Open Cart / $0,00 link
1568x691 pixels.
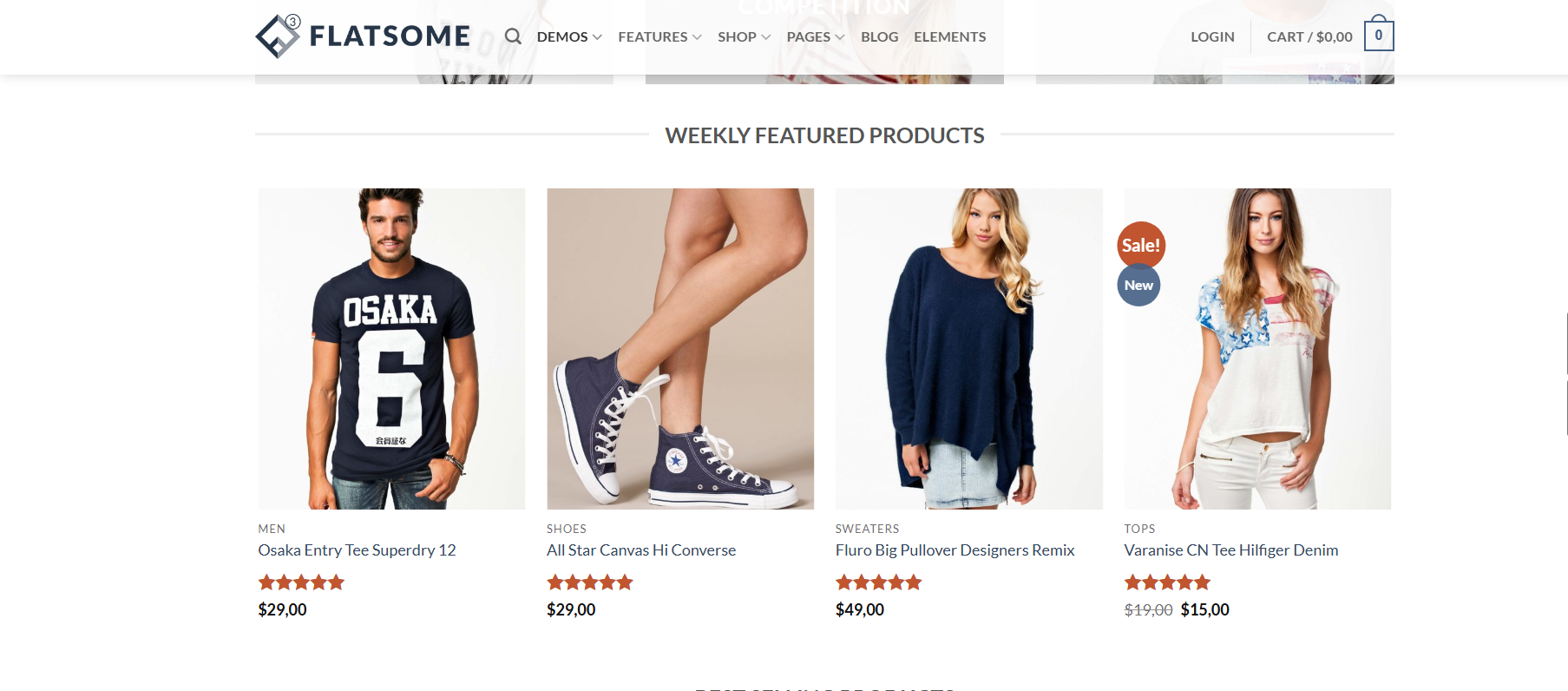pos(1309,36)
